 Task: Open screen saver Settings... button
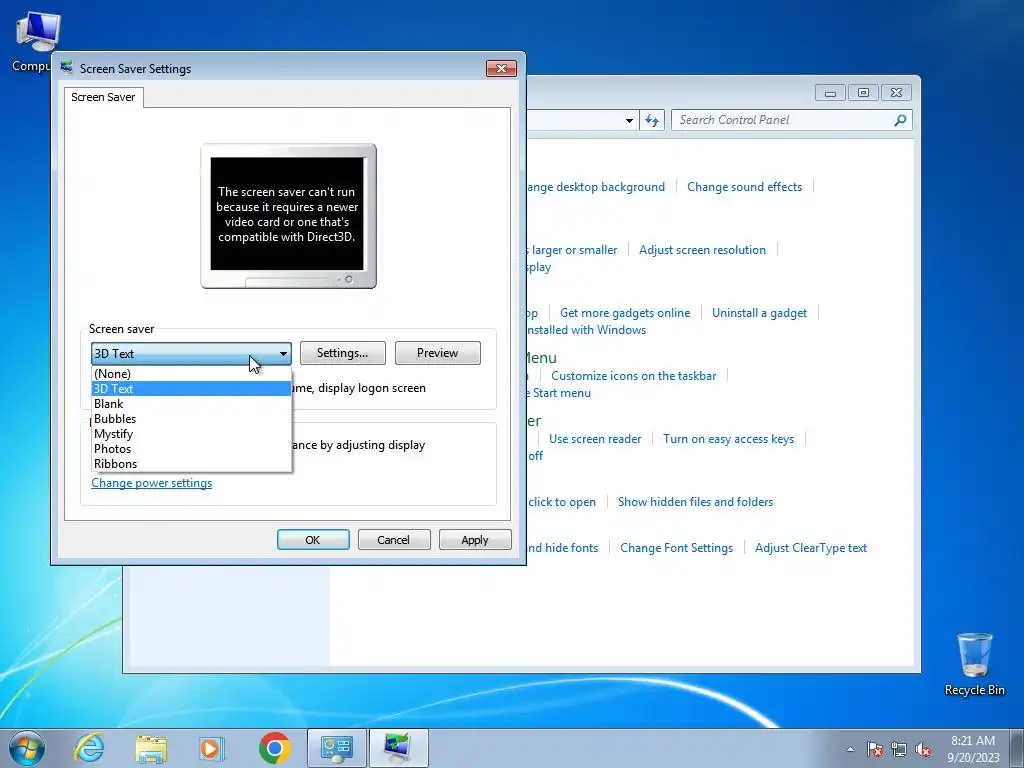(x=343, y=353)
